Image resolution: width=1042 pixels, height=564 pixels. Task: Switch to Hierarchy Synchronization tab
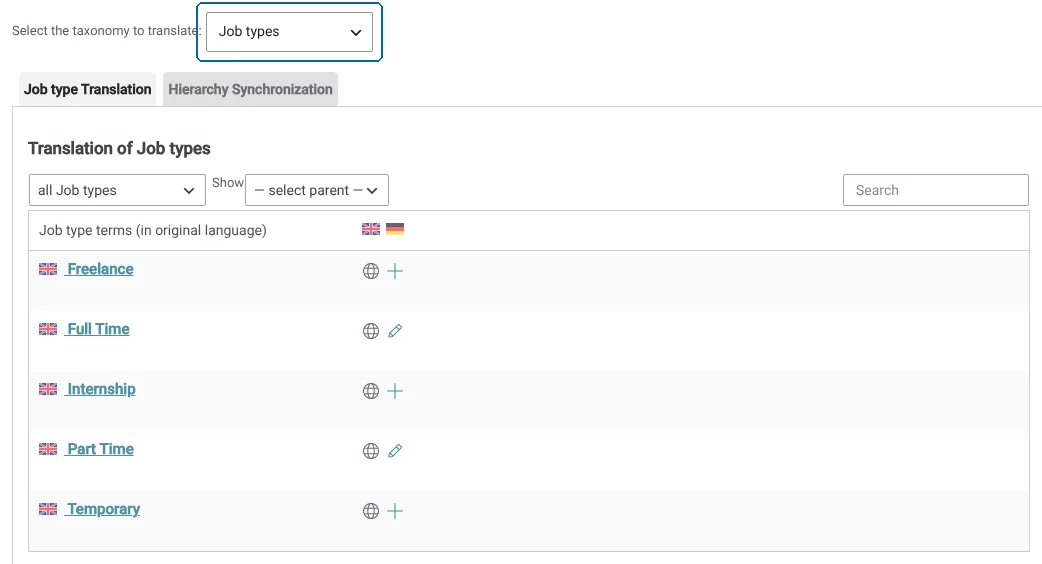pos(251,89)
